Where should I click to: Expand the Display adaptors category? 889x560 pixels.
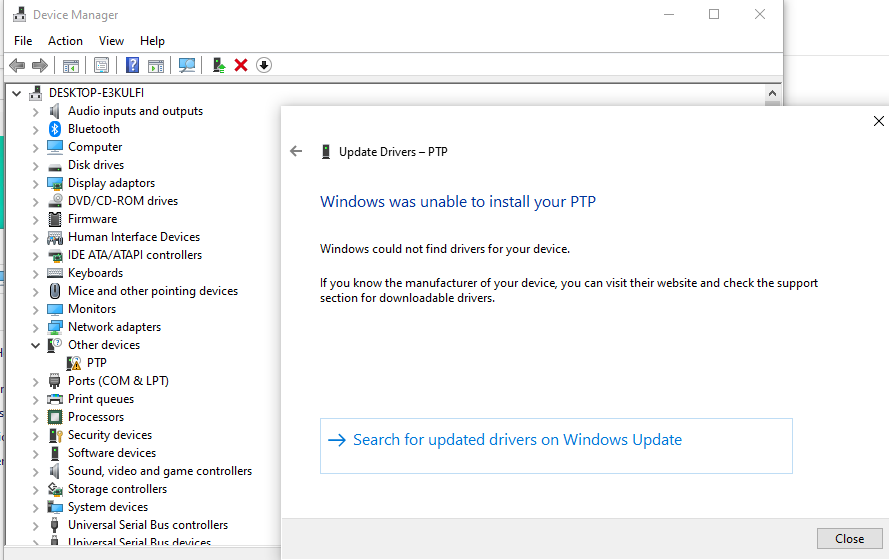36,184
